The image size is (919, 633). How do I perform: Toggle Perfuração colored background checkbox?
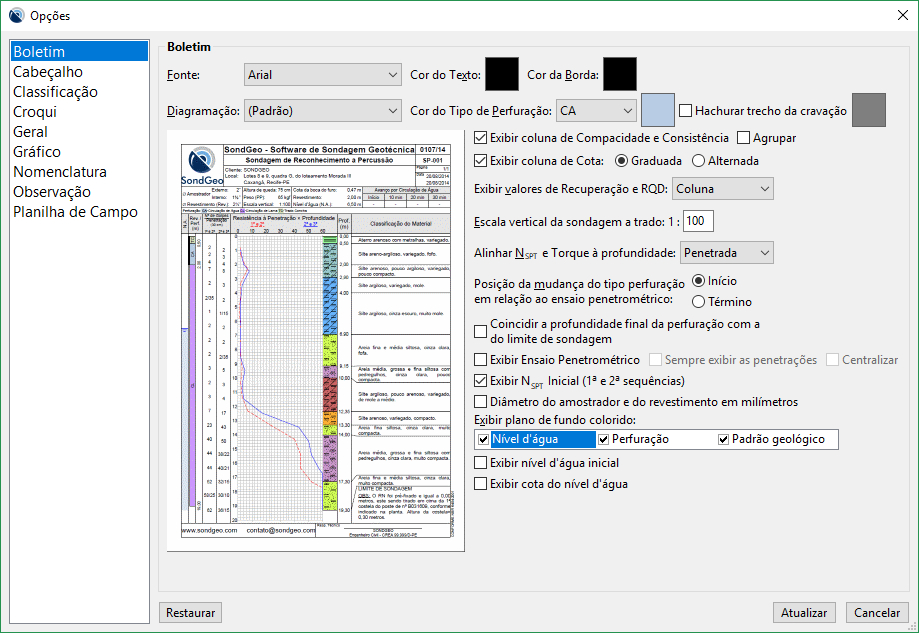coord(603,439)
